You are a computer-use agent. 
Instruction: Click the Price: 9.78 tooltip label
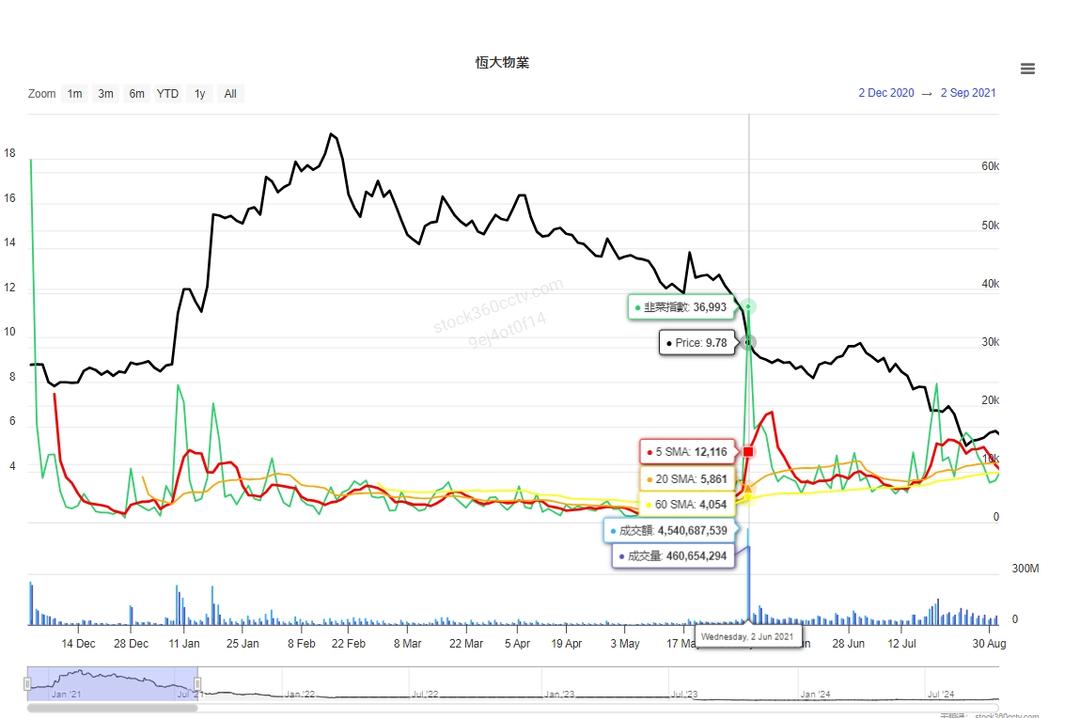[x=697, y=342]
